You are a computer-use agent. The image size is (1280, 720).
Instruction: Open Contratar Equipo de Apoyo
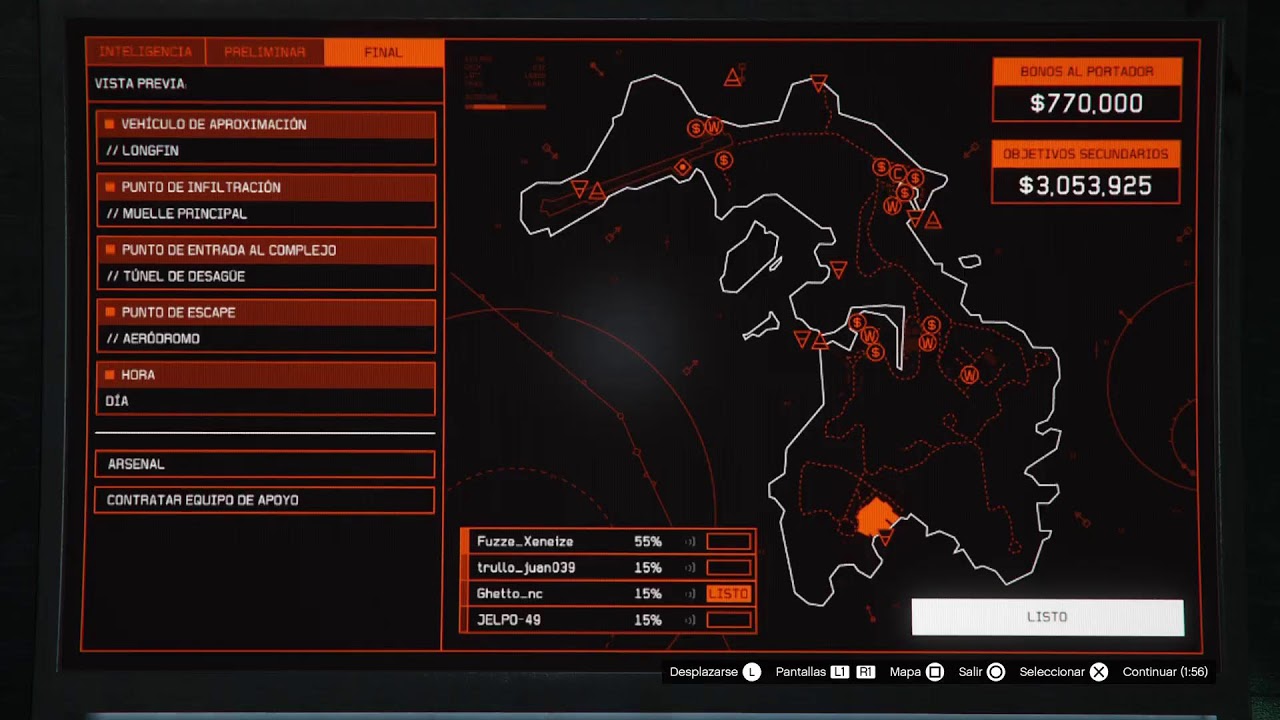click(x=265, y=500)
